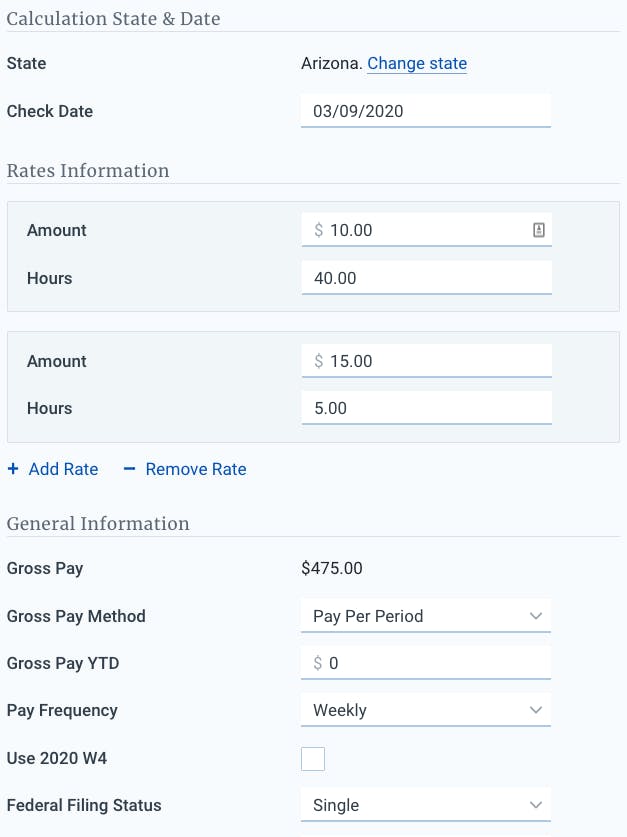Screen dimensions: 627x837
Task: Click the autofill icon inside the $10.00 Amount field
Action: click(538, 229)
